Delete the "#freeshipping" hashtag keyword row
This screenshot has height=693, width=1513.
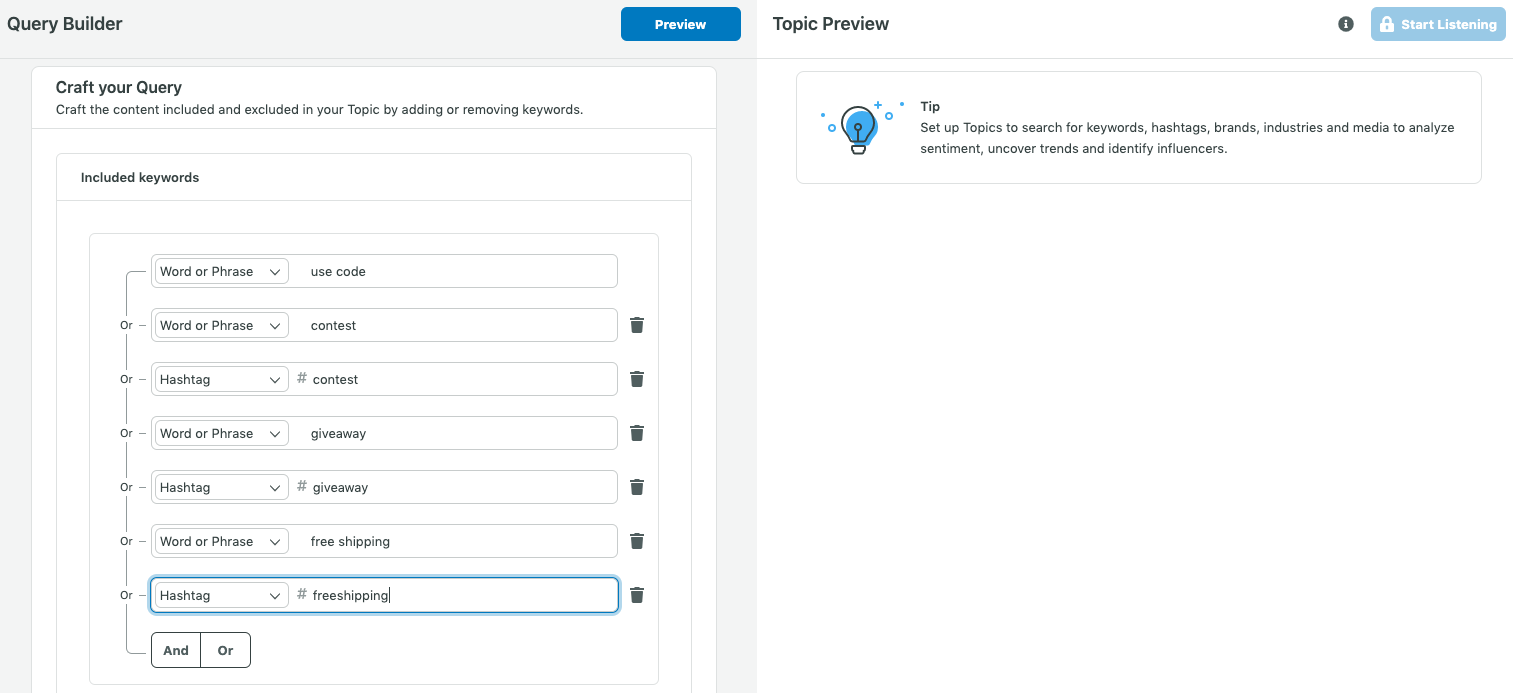click(637, 595)
